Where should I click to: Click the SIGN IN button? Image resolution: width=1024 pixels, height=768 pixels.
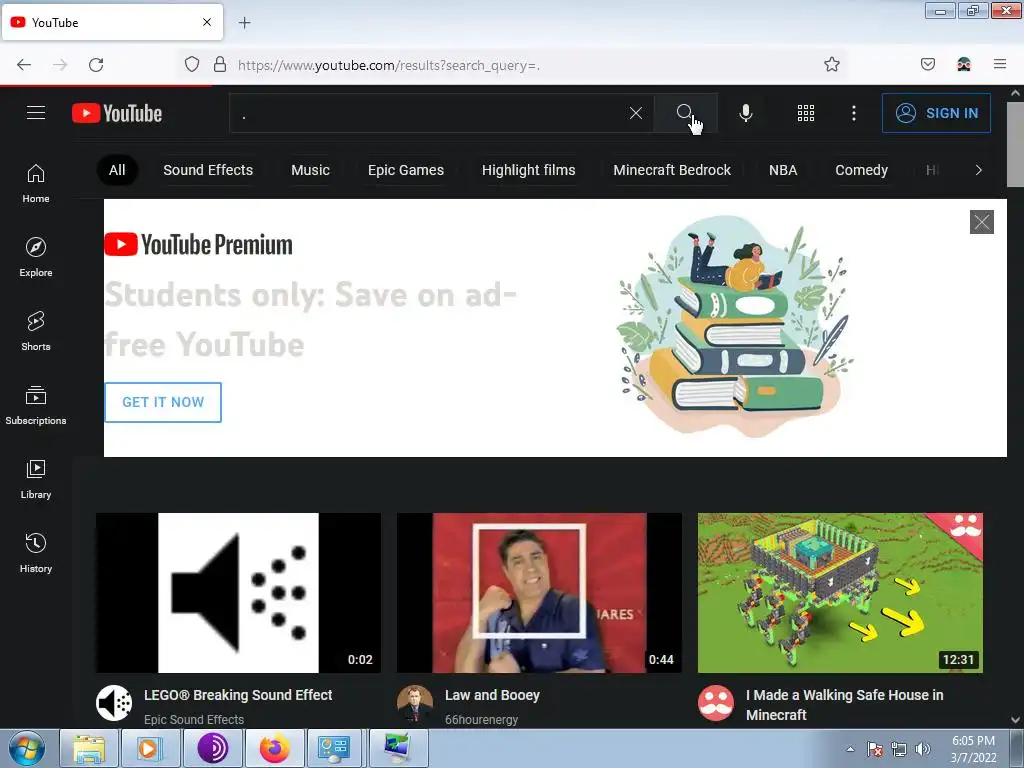pos(936,113)
